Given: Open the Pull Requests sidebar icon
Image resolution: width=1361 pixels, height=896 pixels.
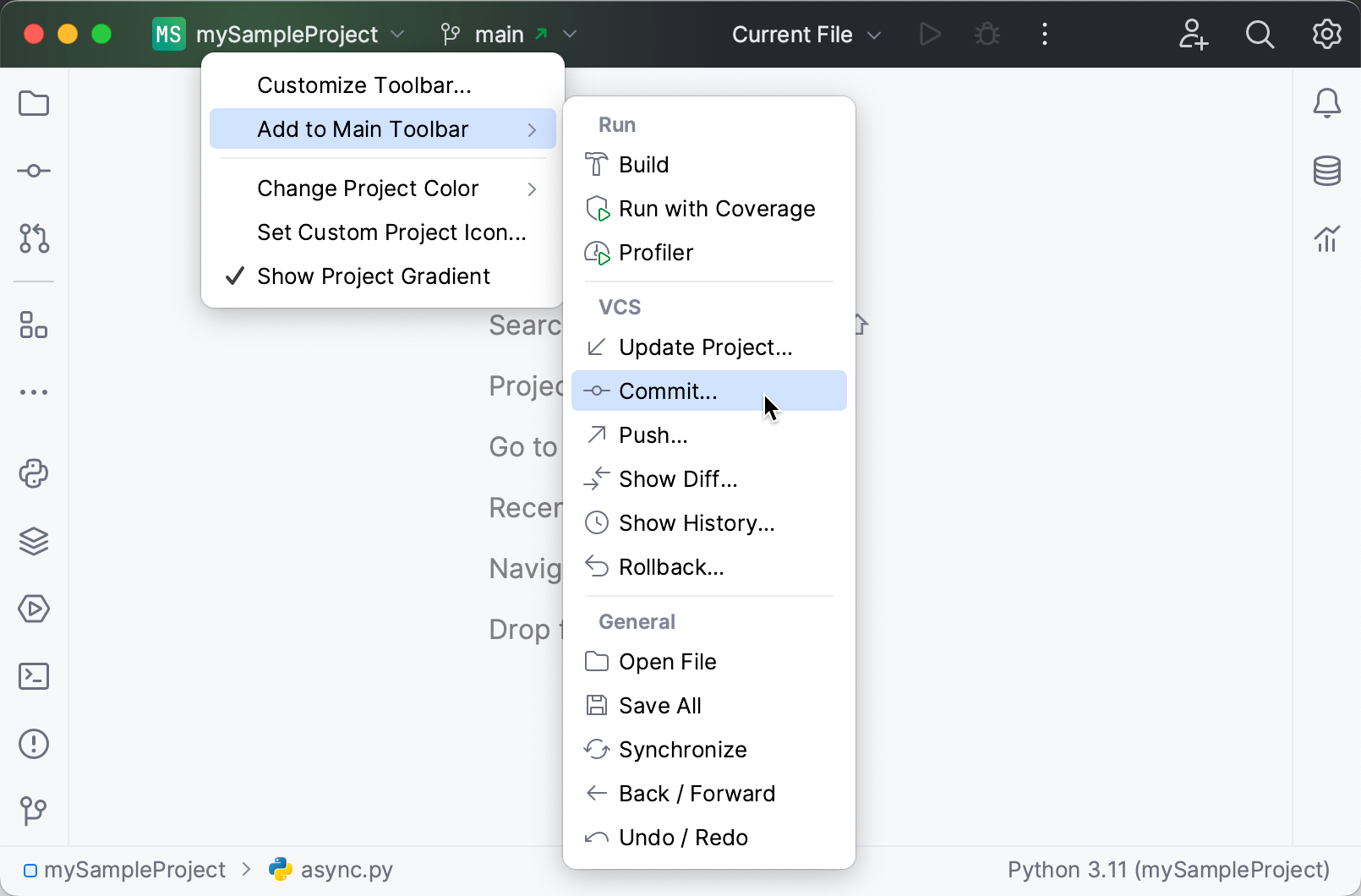Looking at the screenshot, I should [x=34, y=239].
